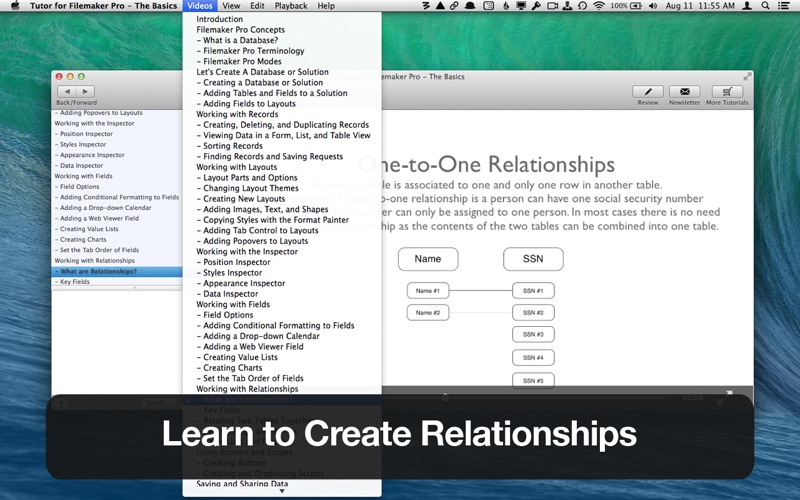Open the View menu
Viewport: 800px width, 500px height.
(231, 6)
